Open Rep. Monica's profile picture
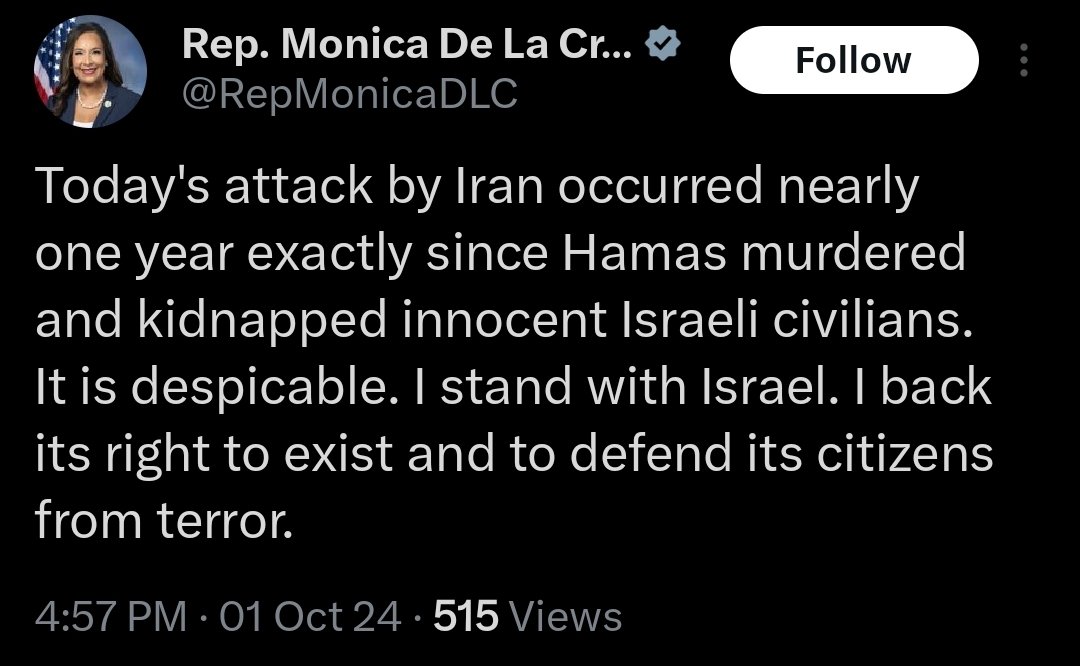Image resolution: width=1080 pixels, height=666 pixels. click(90, 71)
